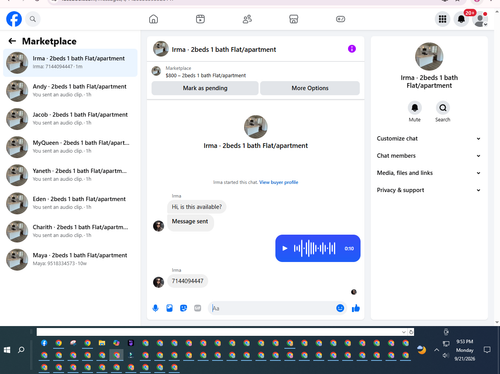Open Charith conversation in list
Screen dimensions: 500x374
click(x=70, y=231)
